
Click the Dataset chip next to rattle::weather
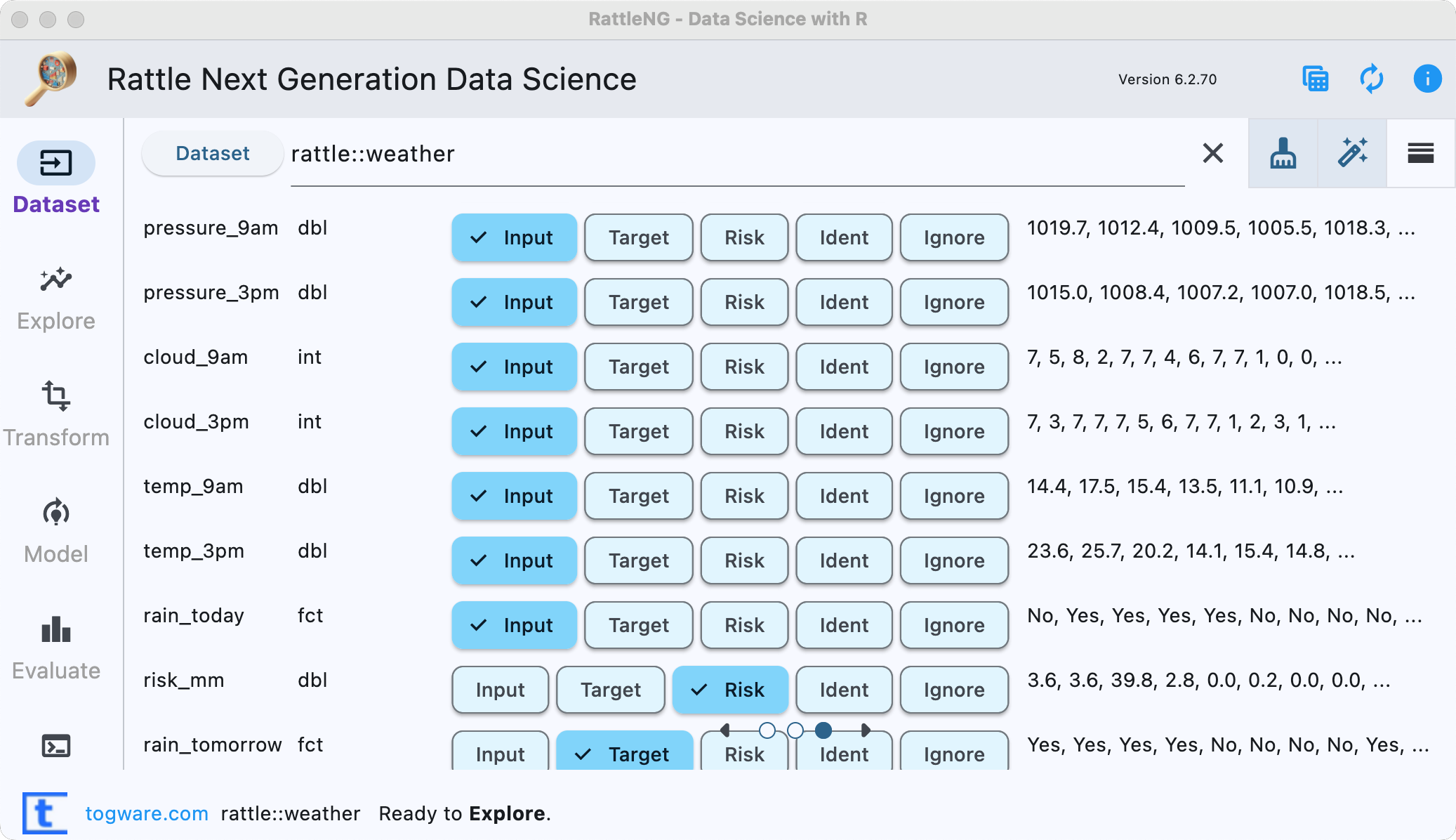[x=212, y=153]
